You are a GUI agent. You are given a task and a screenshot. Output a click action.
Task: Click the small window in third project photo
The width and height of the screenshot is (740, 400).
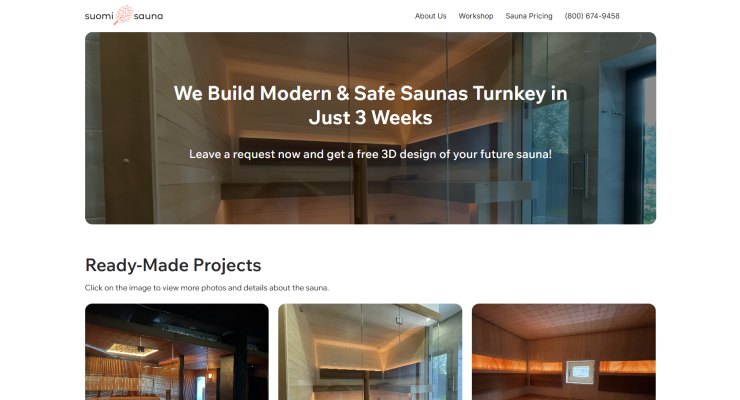click(x=580, y=372)
